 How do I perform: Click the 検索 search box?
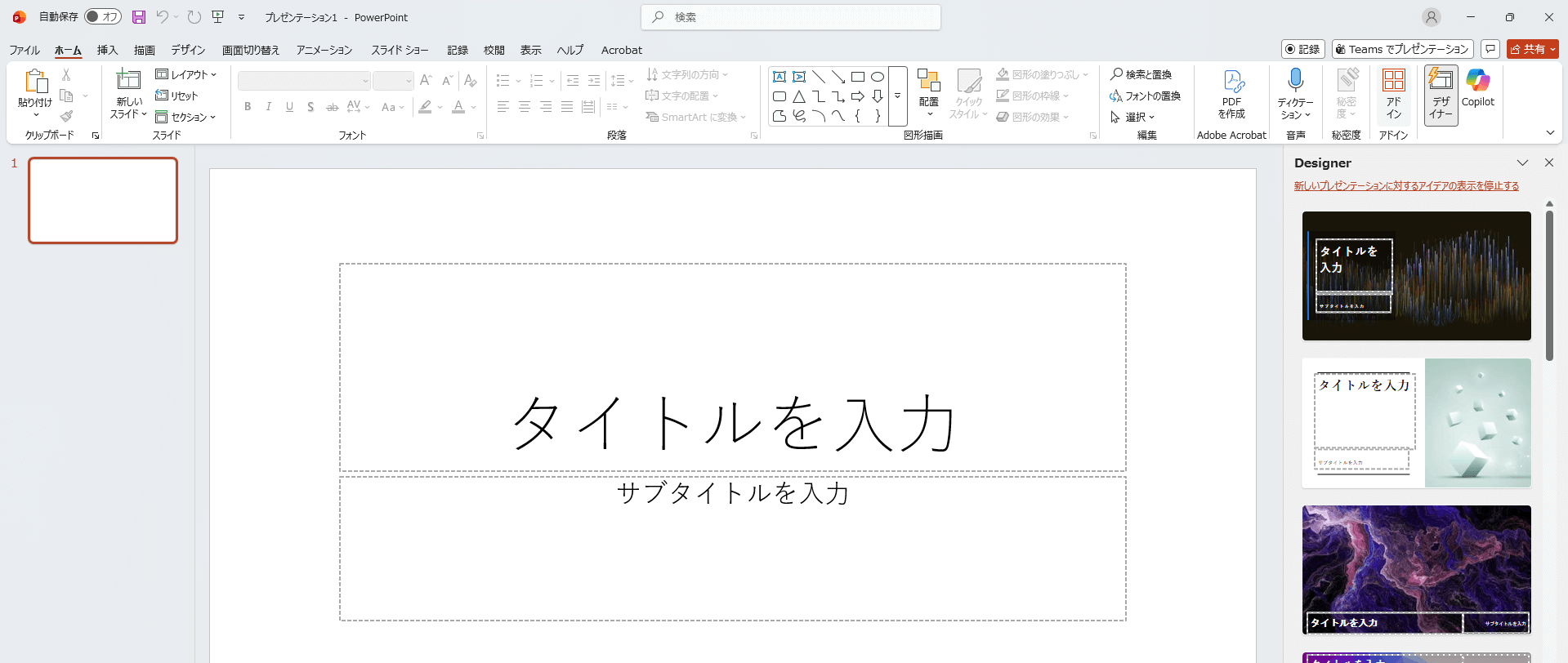point(791,17)
